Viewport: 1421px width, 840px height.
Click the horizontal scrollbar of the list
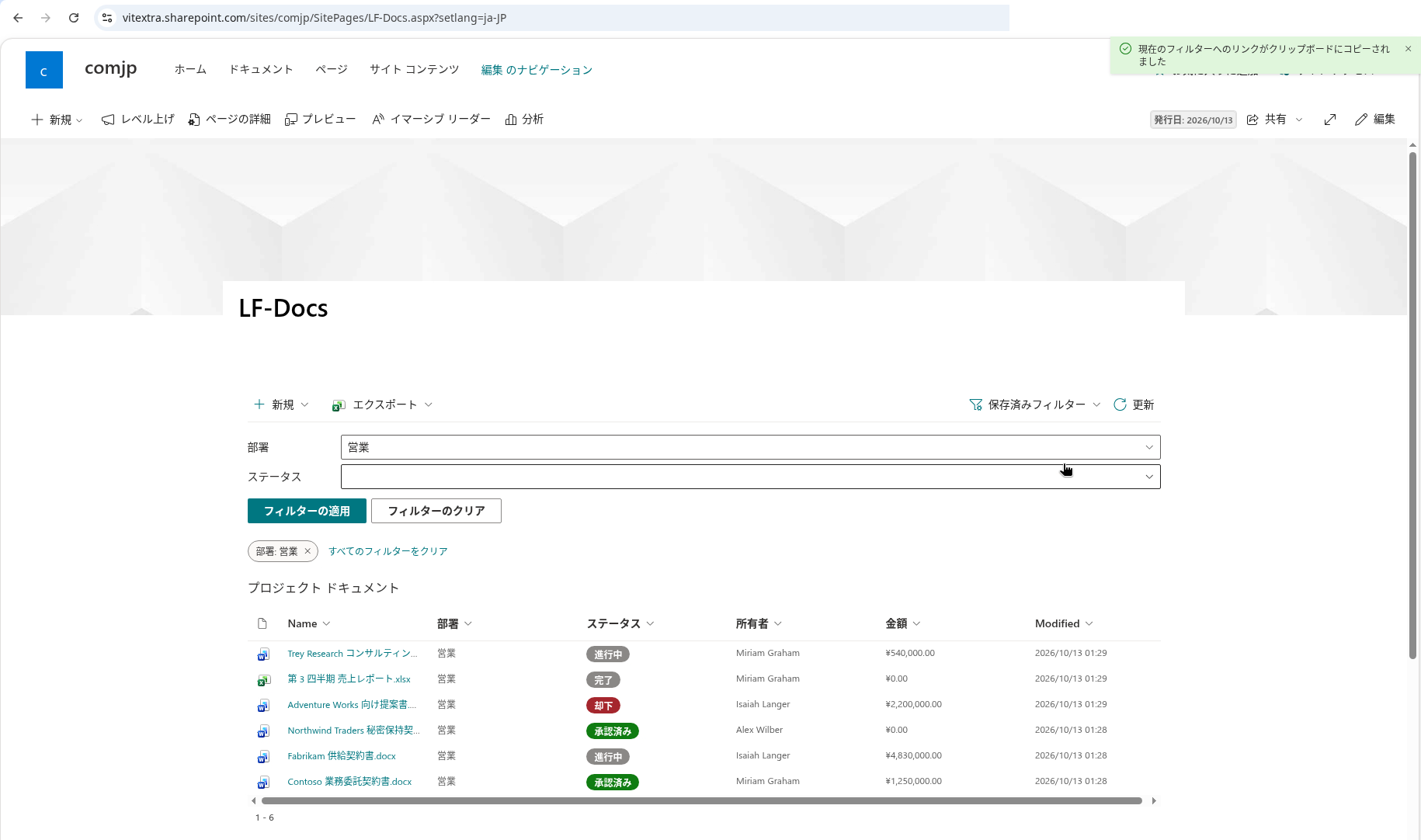[702, 800]
